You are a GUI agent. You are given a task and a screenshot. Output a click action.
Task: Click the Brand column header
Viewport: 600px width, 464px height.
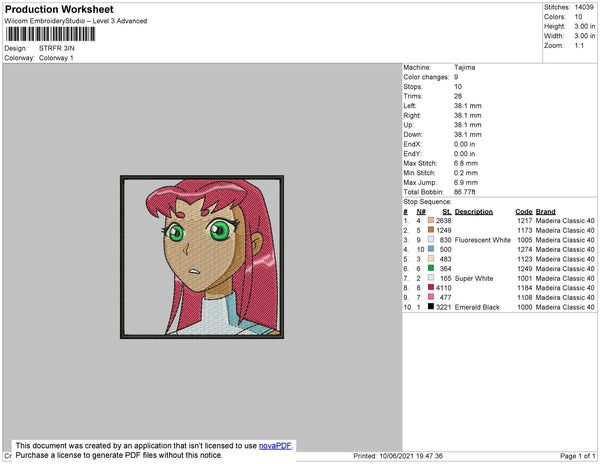click(545, 212)
